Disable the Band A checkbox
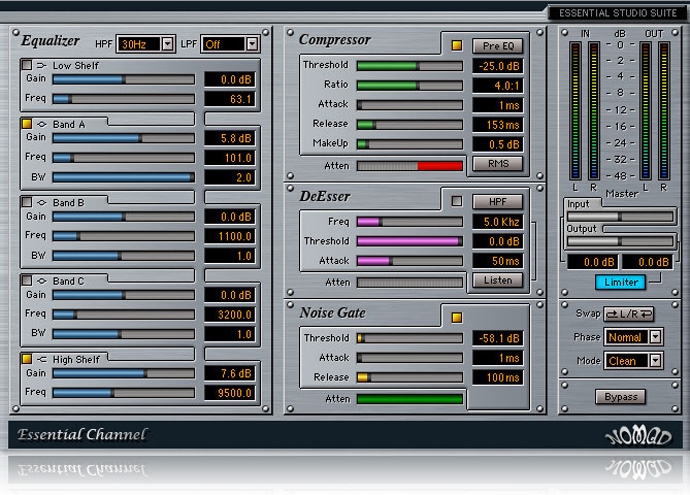The image size is (690, 495). click(27, 124)
